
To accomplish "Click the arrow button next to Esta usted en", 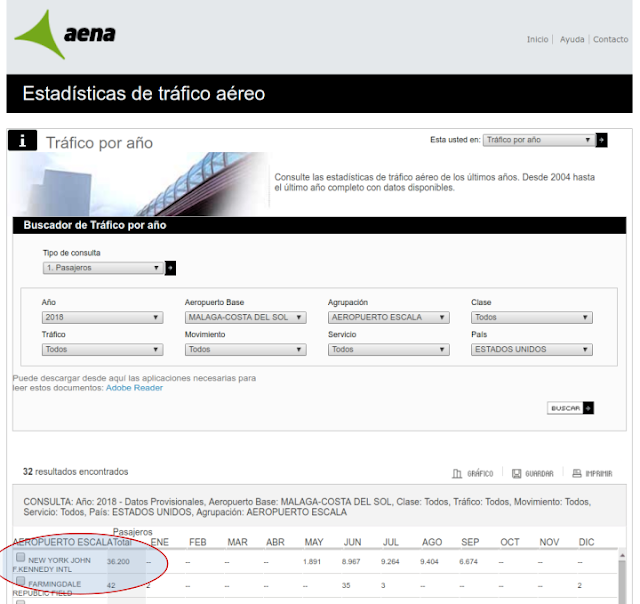I will [602, 140].
